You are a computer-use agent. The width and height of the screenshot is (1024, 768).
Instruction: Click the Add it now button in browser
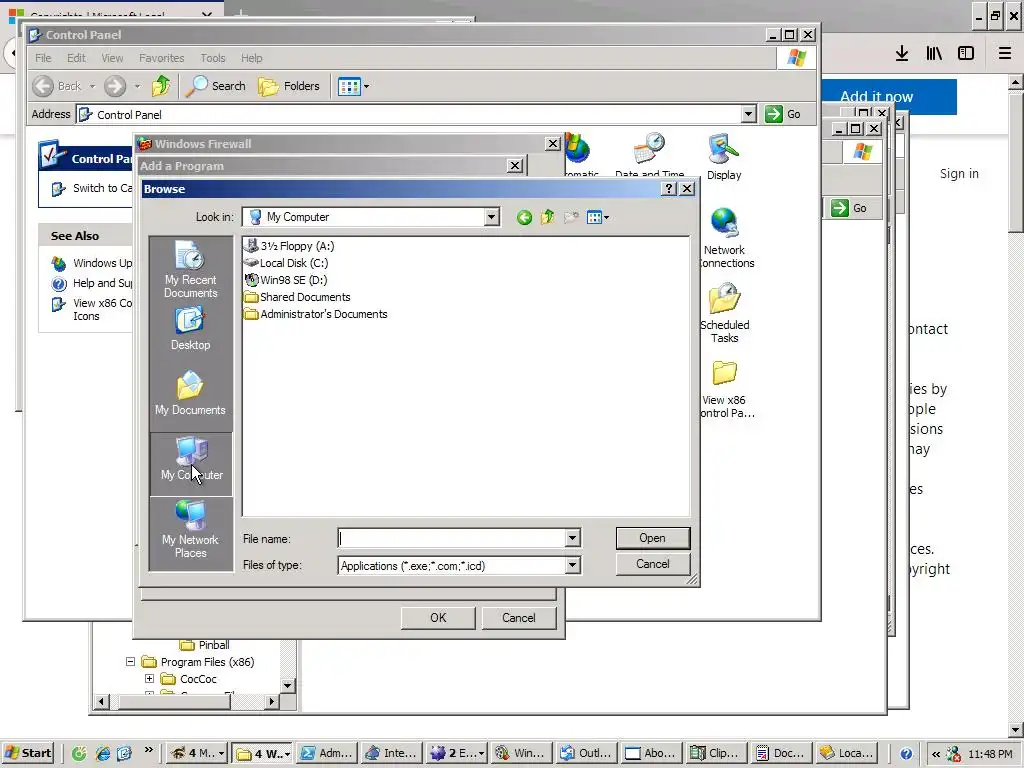(888, 97)
